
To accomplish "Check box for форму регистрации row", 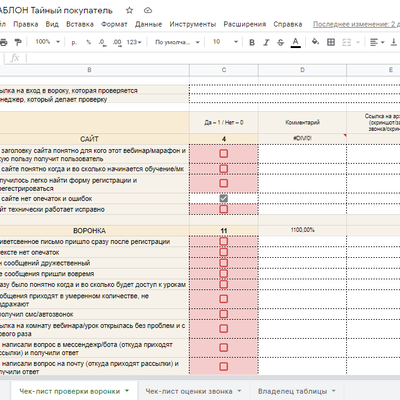I will [224, 183].
